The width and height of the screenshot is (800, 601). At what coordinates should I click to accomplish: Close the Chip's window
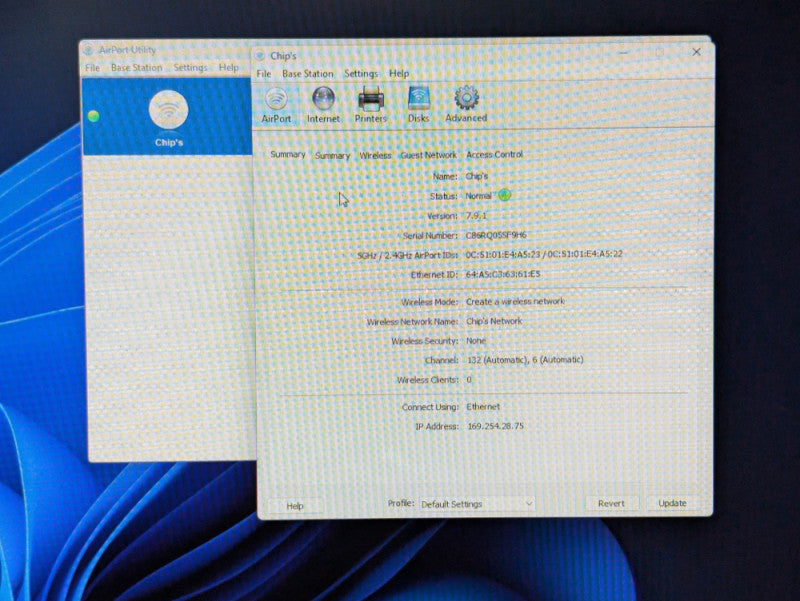[x=696, y=52]
